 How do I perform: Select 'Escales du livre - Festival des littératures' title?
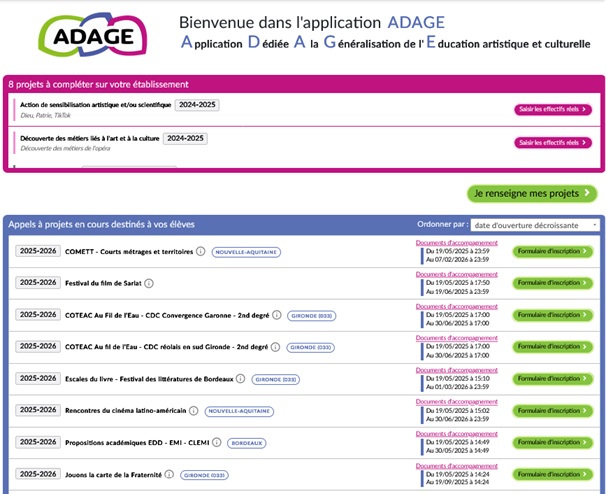[149, 379]
